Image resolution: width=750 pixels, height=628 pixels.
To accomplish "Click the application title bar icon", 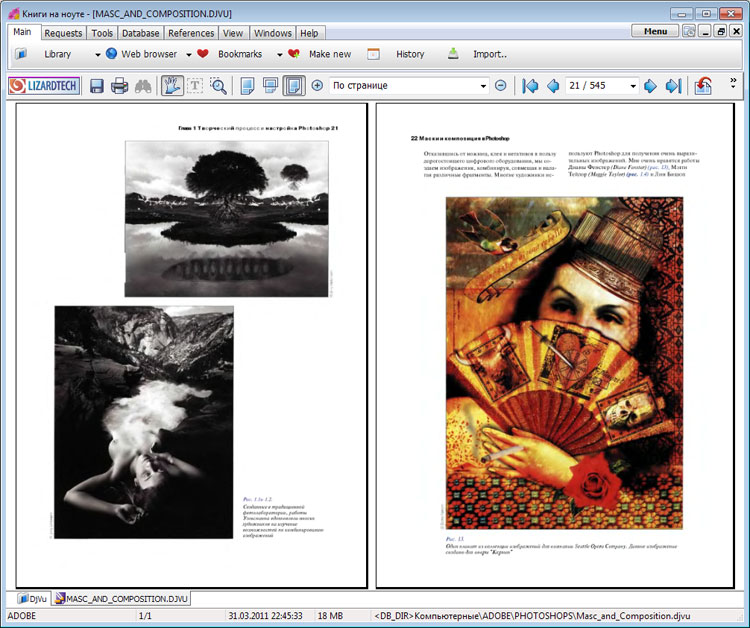I will (x=14, y=13).
